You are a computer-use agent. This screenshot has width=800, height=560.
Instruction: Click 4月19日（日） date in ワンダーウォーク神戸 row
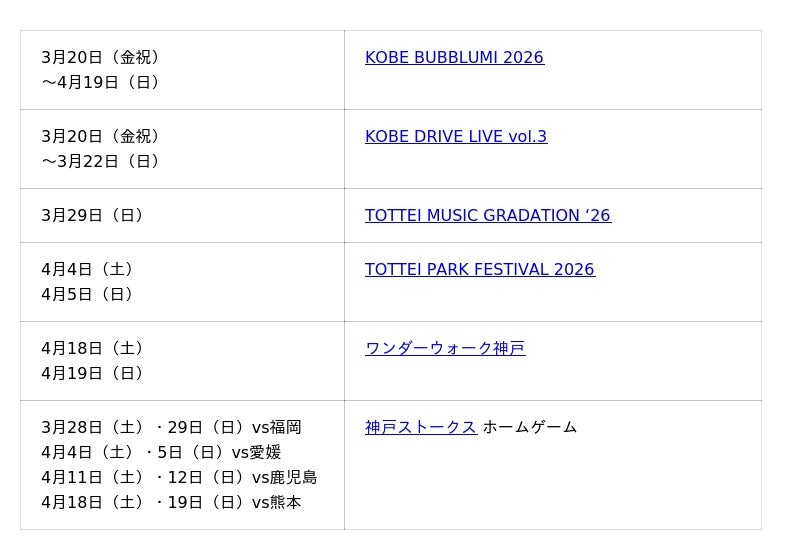92,374
